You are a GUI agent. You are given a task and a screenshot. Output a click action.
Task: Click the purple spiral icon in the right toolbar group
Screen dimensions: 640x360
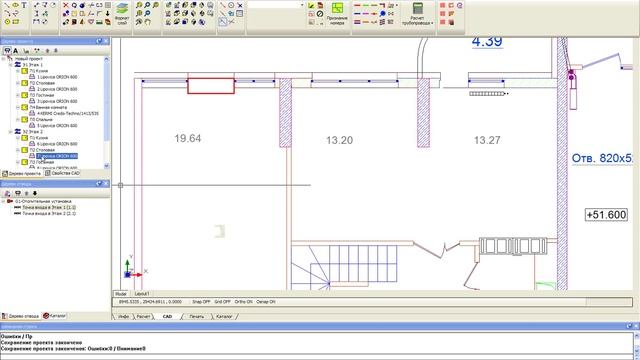click(460, 5)
